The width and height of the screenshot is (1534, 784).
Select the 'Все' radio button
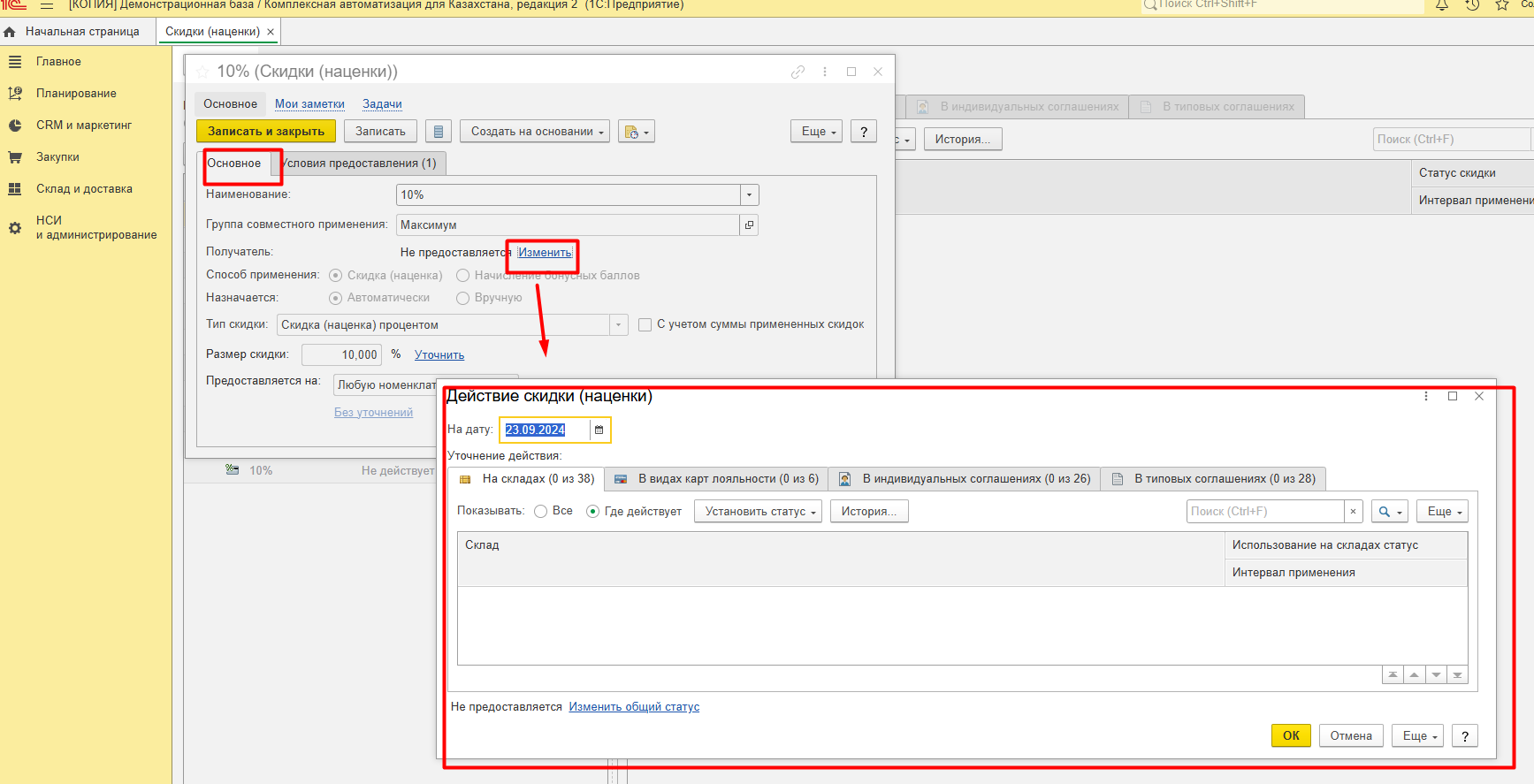pyautogui.click(x=541, y=512)
